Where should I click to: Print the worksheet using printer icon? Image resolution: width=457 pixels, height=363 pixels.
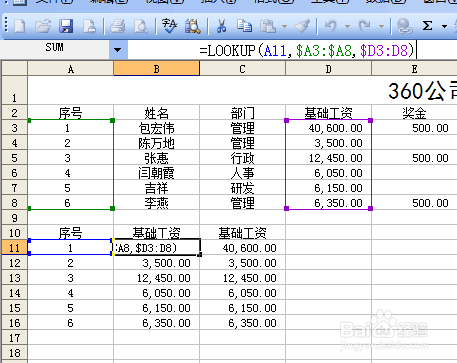[x=117, y=26]
